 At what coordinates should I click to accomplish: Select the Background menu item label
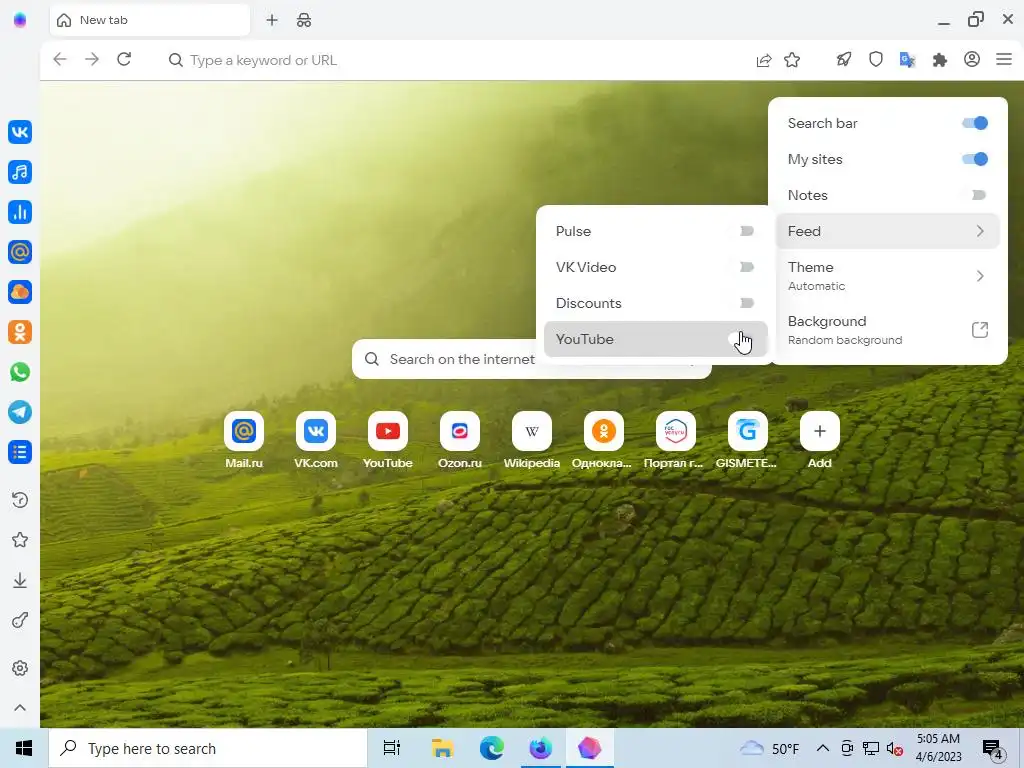(827, 321)
